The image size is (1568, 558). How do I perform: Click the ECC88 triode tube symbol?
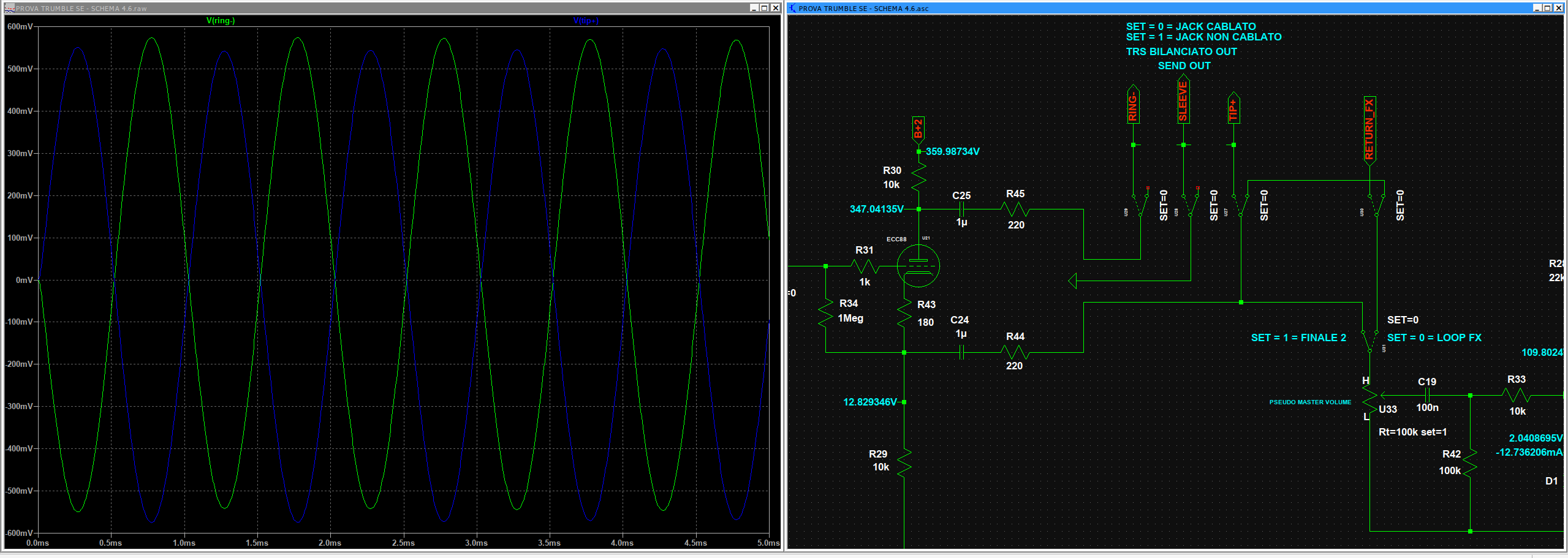918,266
